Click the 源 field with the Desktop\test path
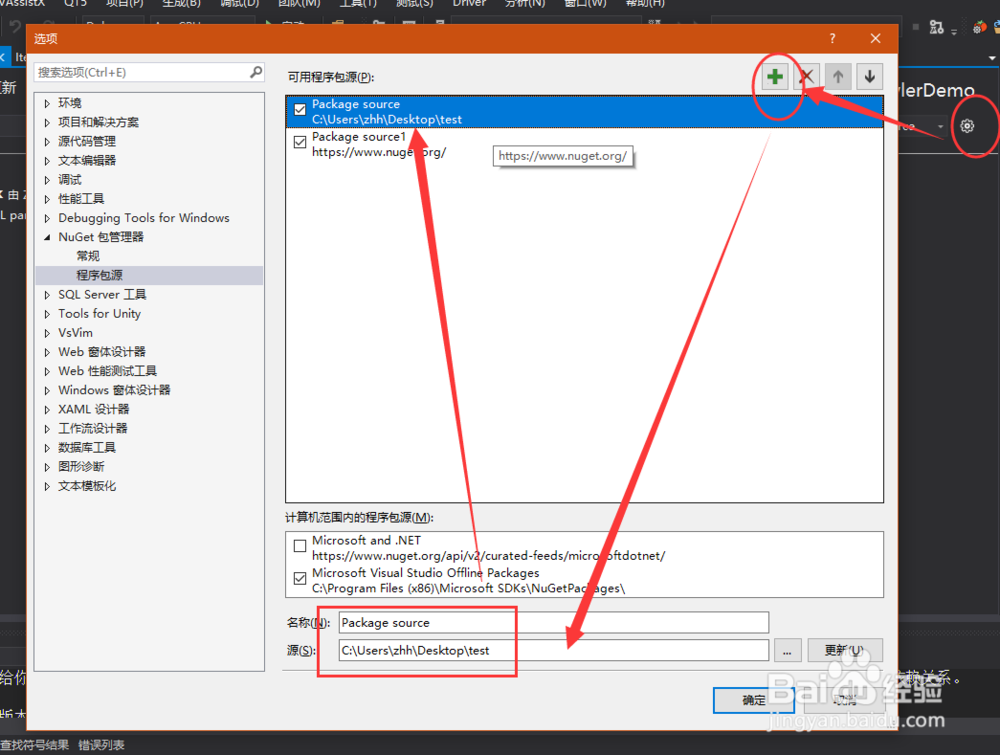This screenshot has height=755, width=1000. point(554,651)
